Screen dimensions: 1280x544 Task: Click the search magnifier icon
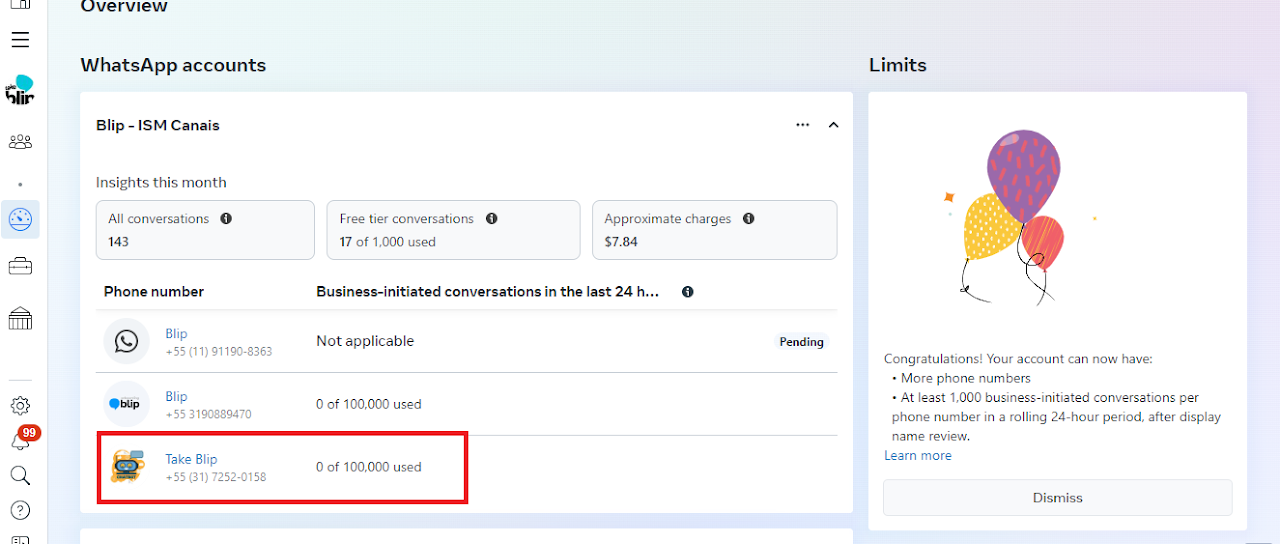click(x=20, y=475)
